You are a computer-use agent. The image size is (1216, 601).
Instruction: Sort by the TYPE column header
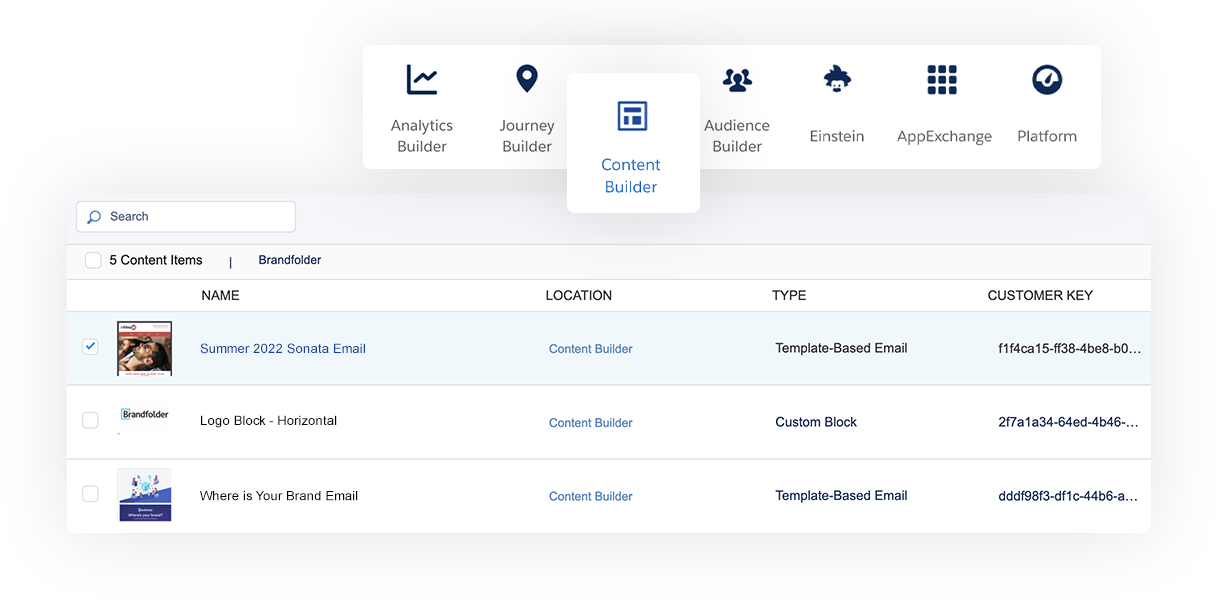click(789, 296)
